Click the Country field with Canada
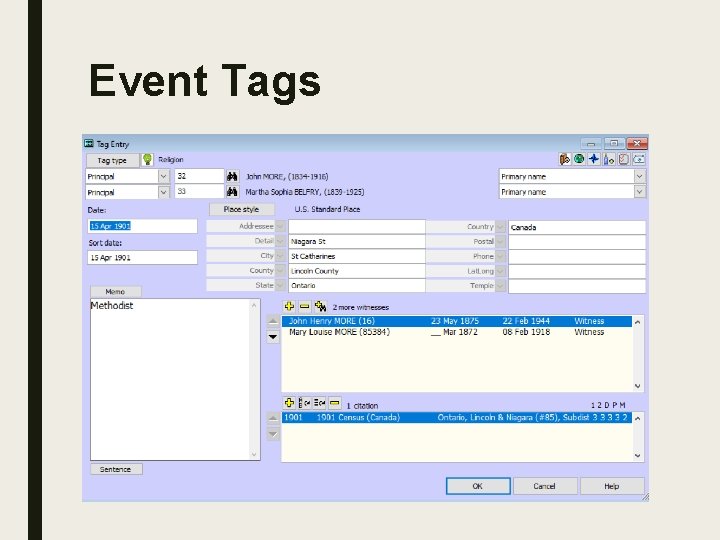Image resolution: width=720 pixels, height=540 pixels. click(x=577, y=227)
